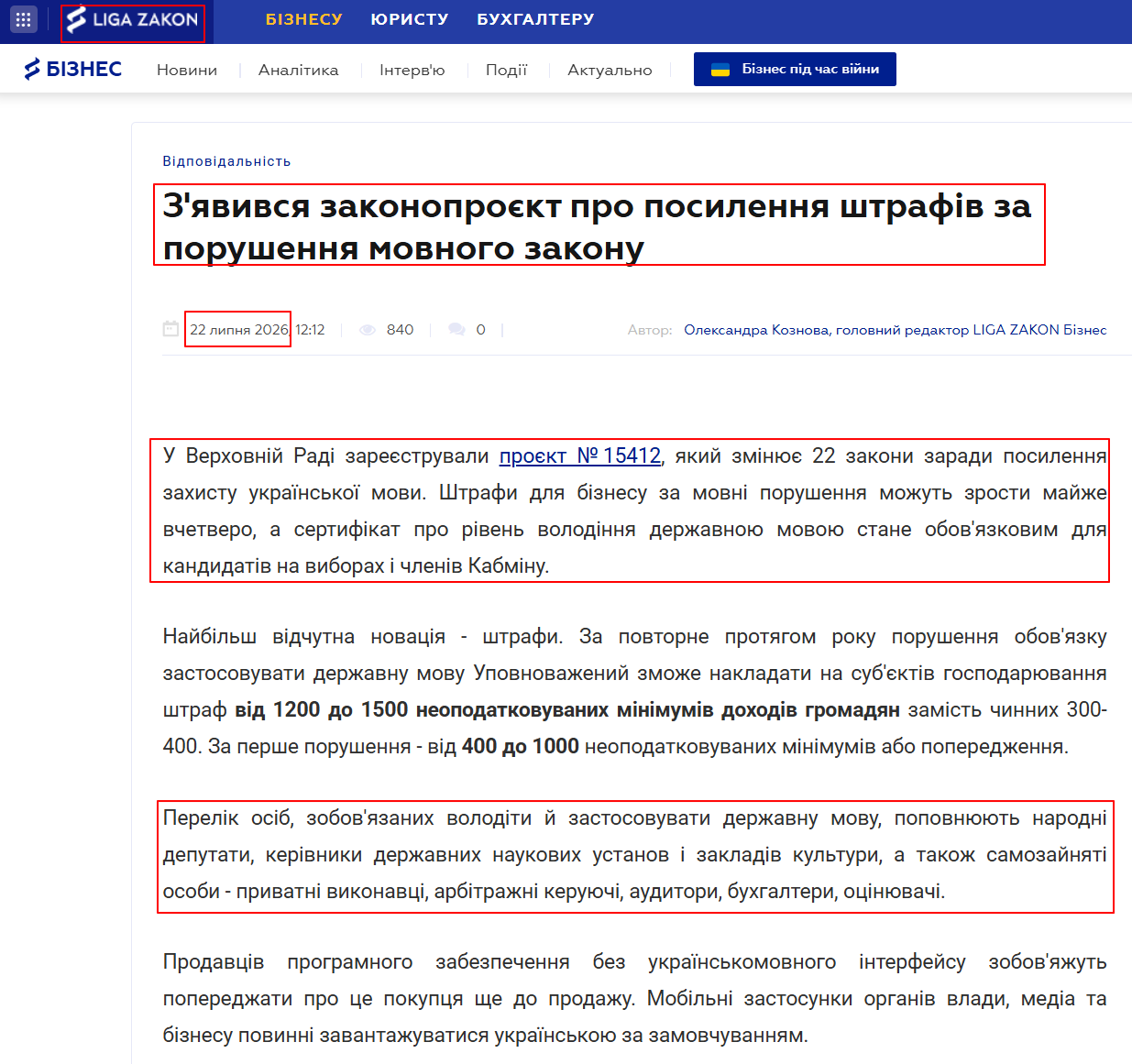Open author Олександра Кознова's profile link

[895, 330]
